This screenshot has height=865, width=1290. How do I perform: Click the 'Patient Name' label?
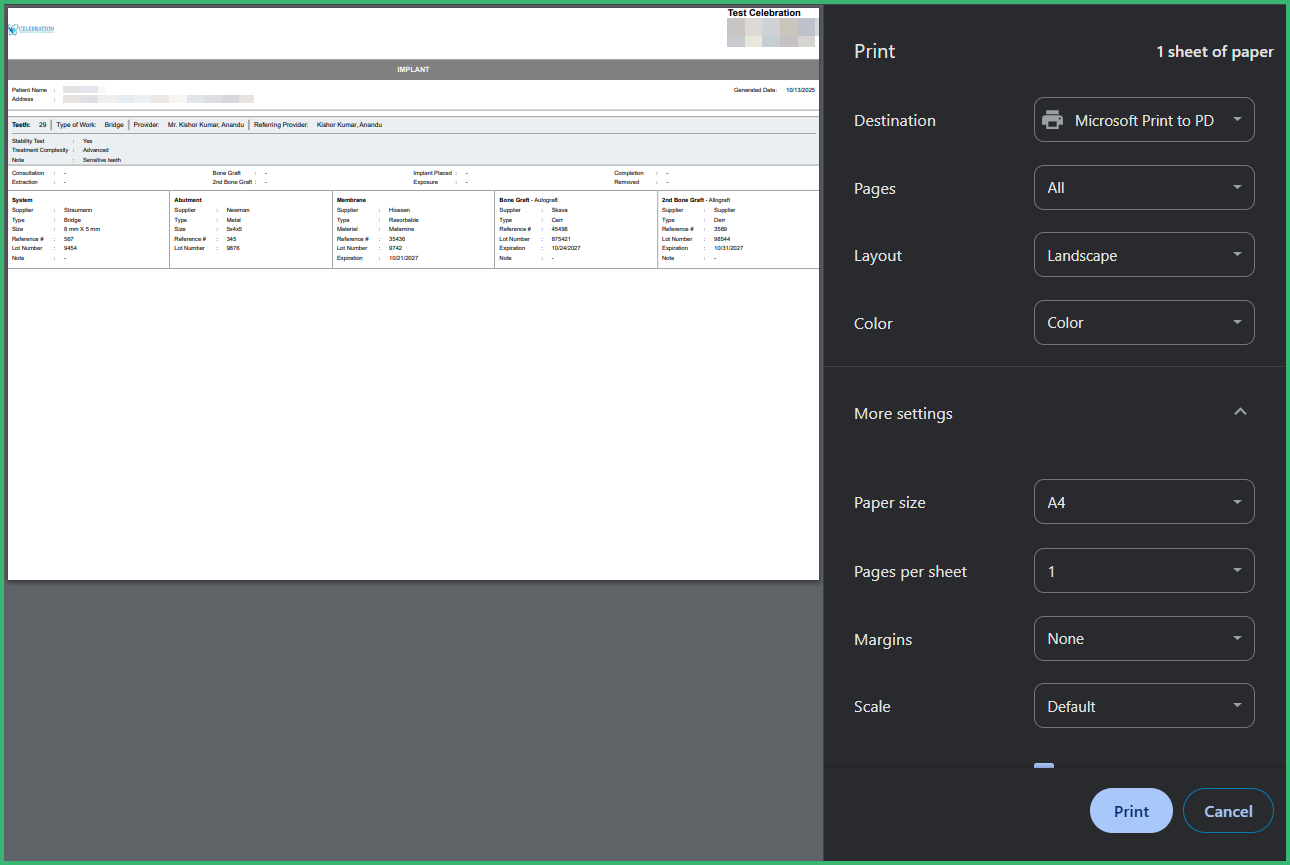pyautogui.click(x=28, y=90)
